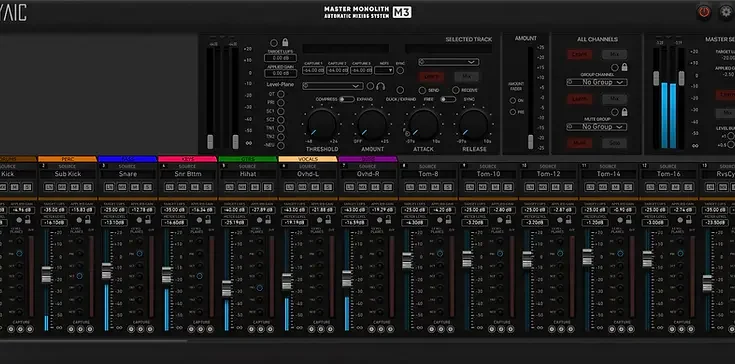Click the lock icon above Target LUFS
735x364 pixels.
(x=285, y=43)
